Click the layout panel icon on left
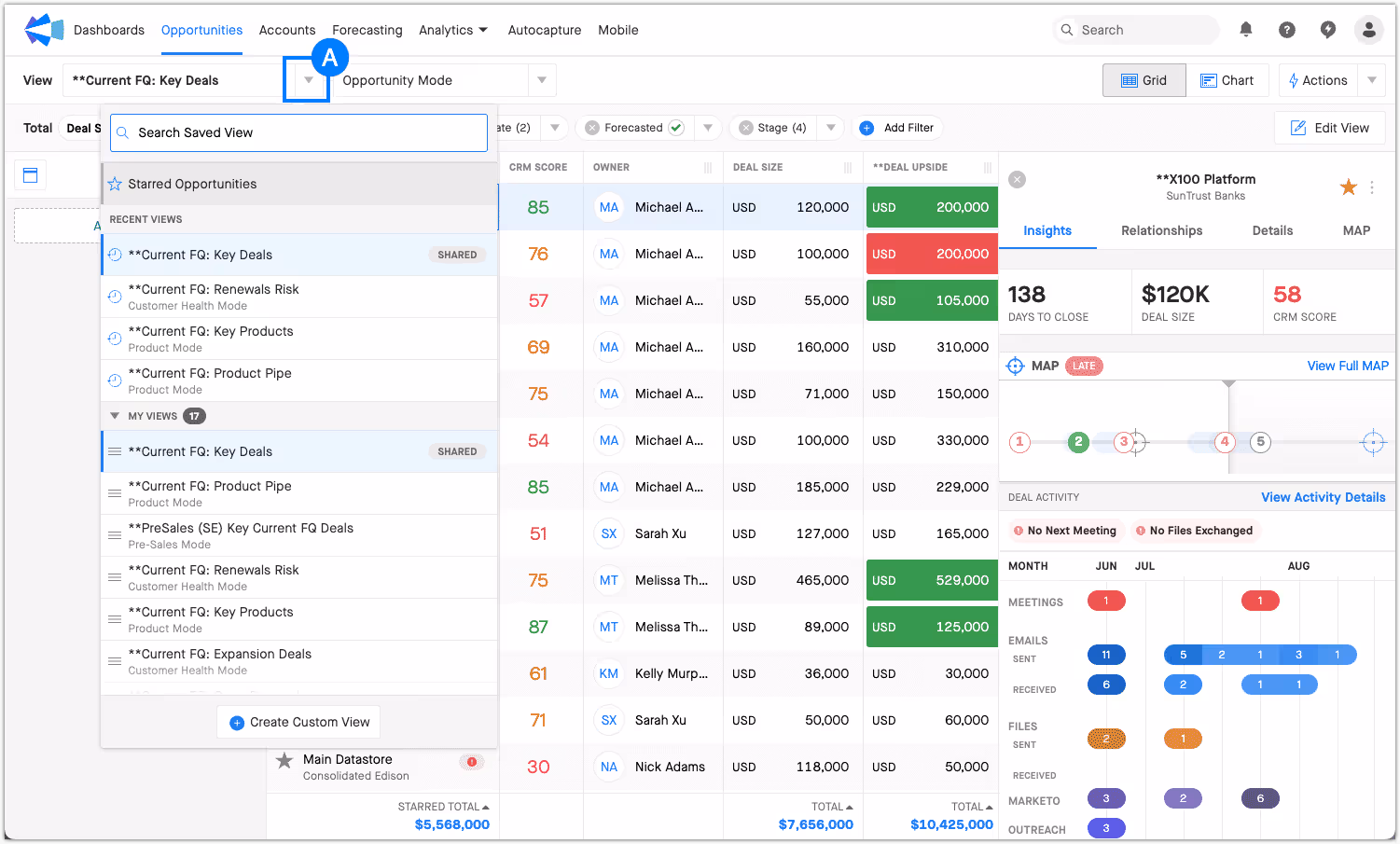The width and height of the screenshot is (1400, 844). (30, 174)
